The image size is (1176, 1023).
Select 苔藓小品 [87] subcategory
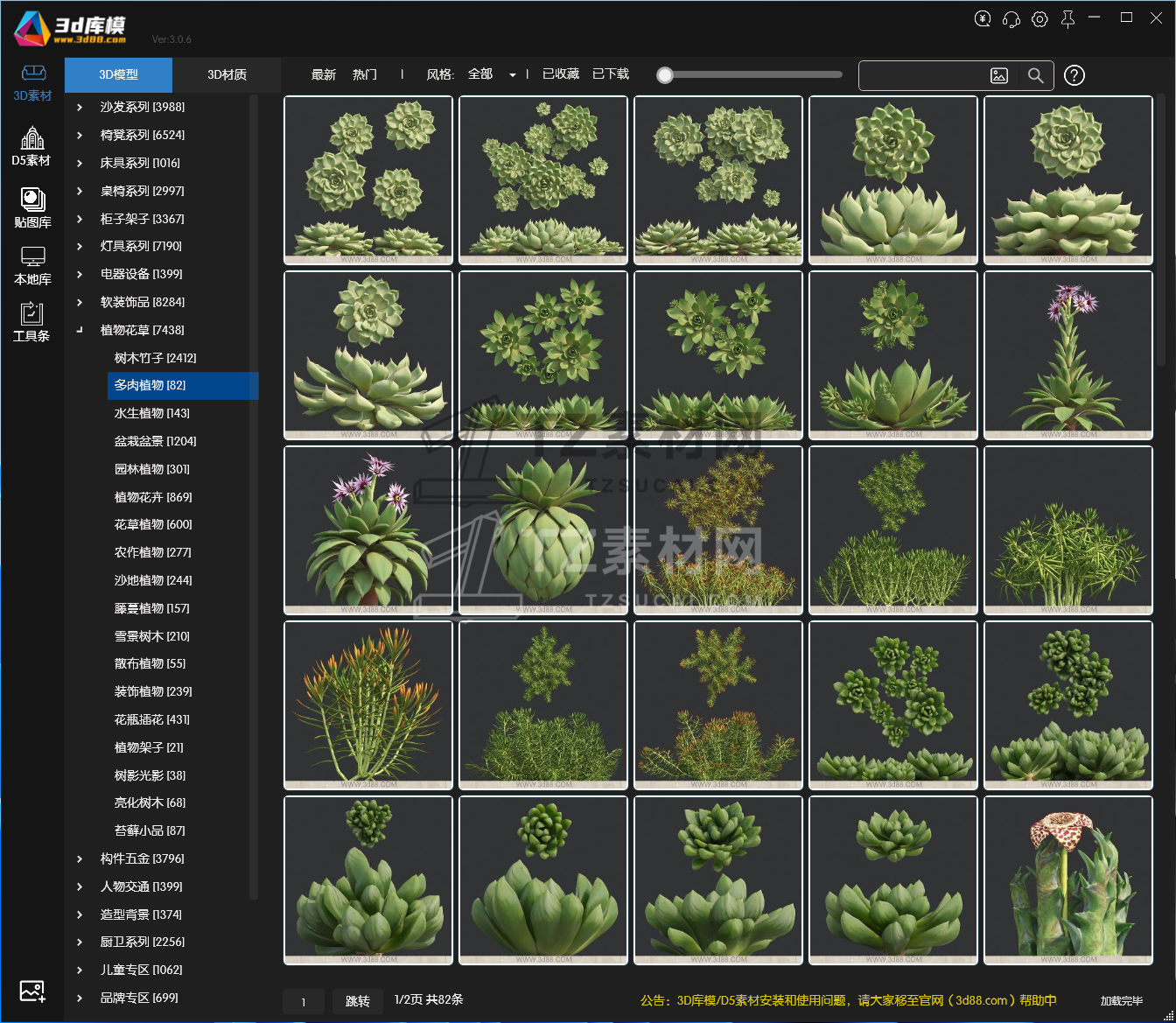coord(150,831)
